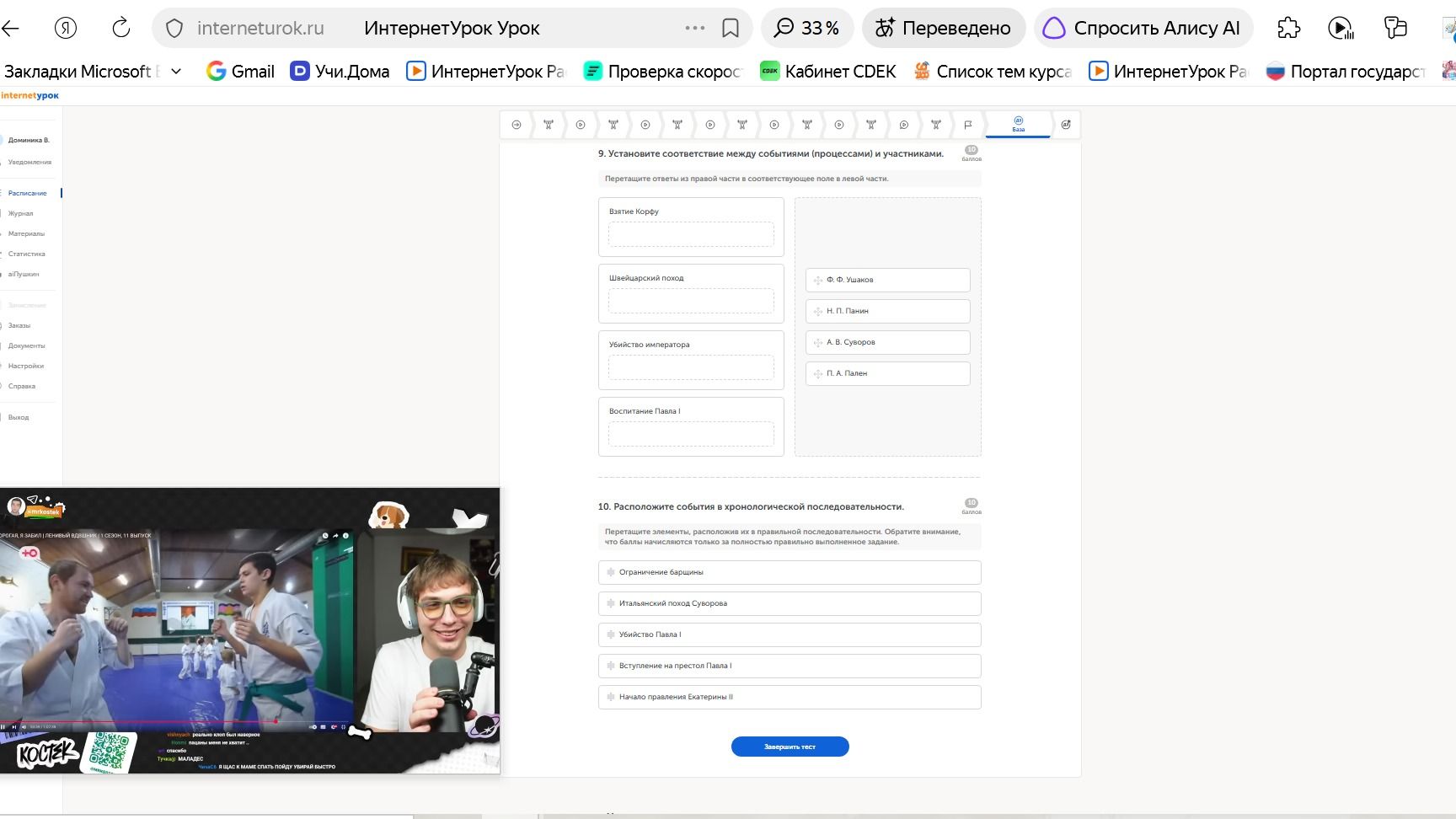1456x819 pixels.
Task: Click the Завершить тест button
Action: click(790, 747)
